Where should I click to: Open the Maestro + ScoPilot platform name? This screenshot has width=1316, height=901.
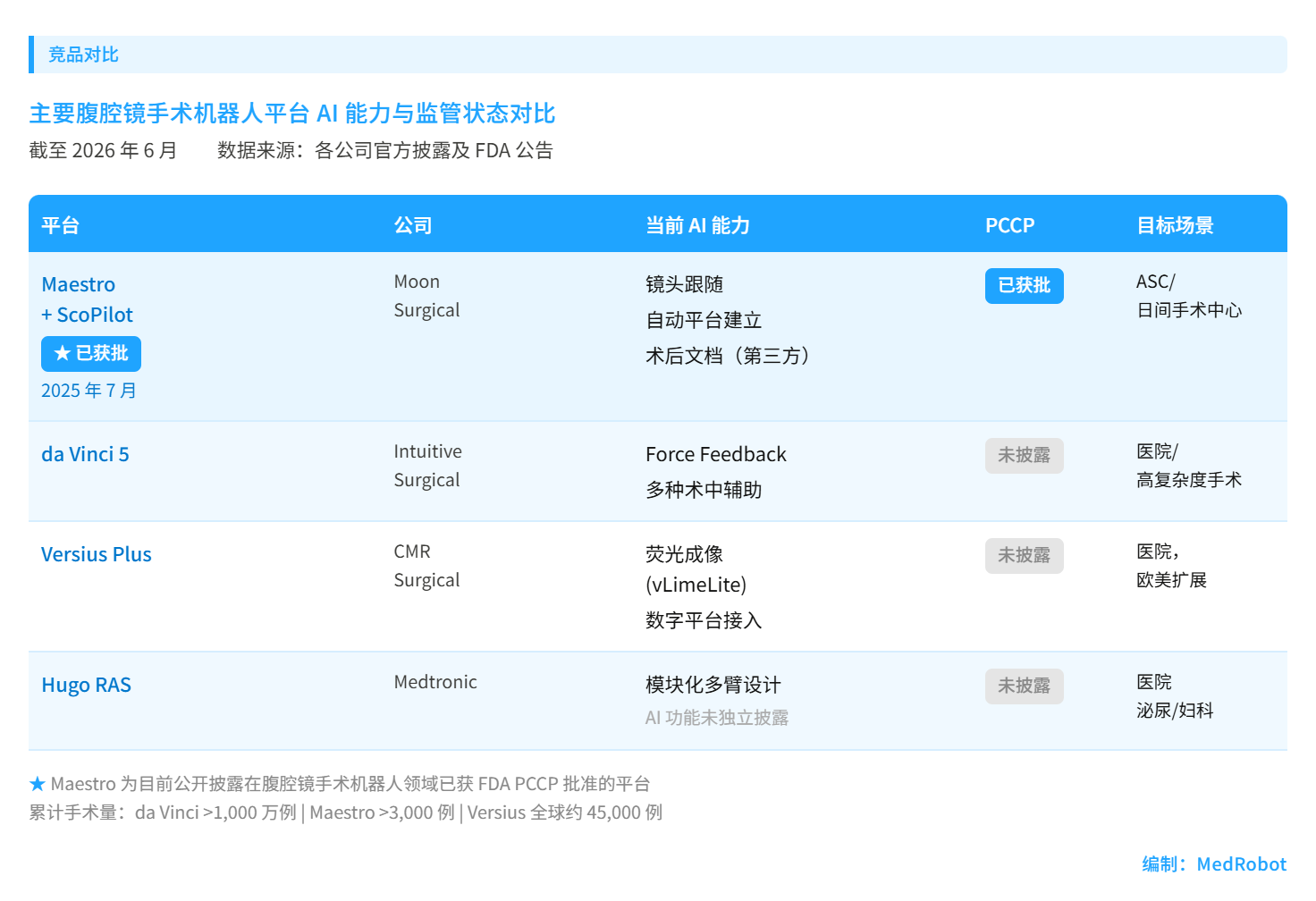click(x=87, y=299)
